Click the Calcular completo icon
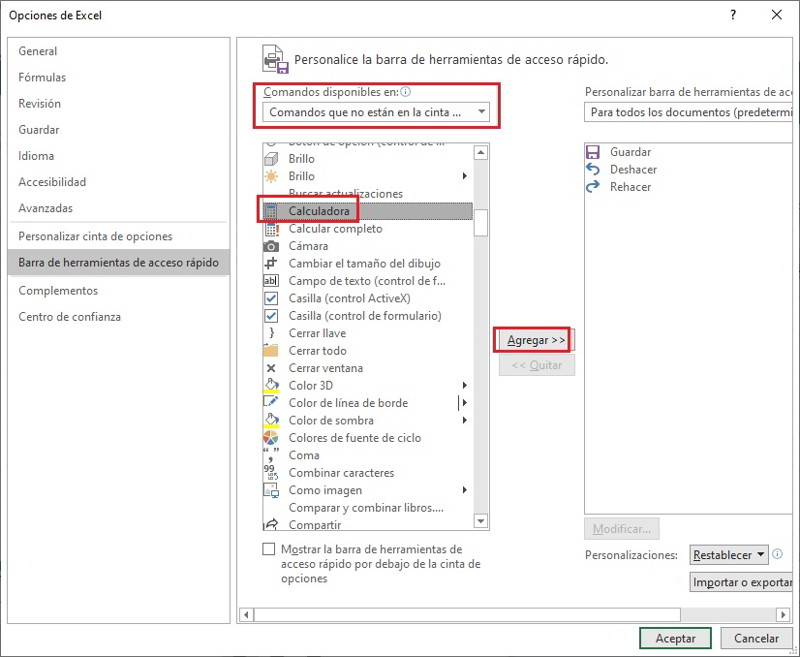The height and width of the screenshot is (657, 800). coord(270,229)
